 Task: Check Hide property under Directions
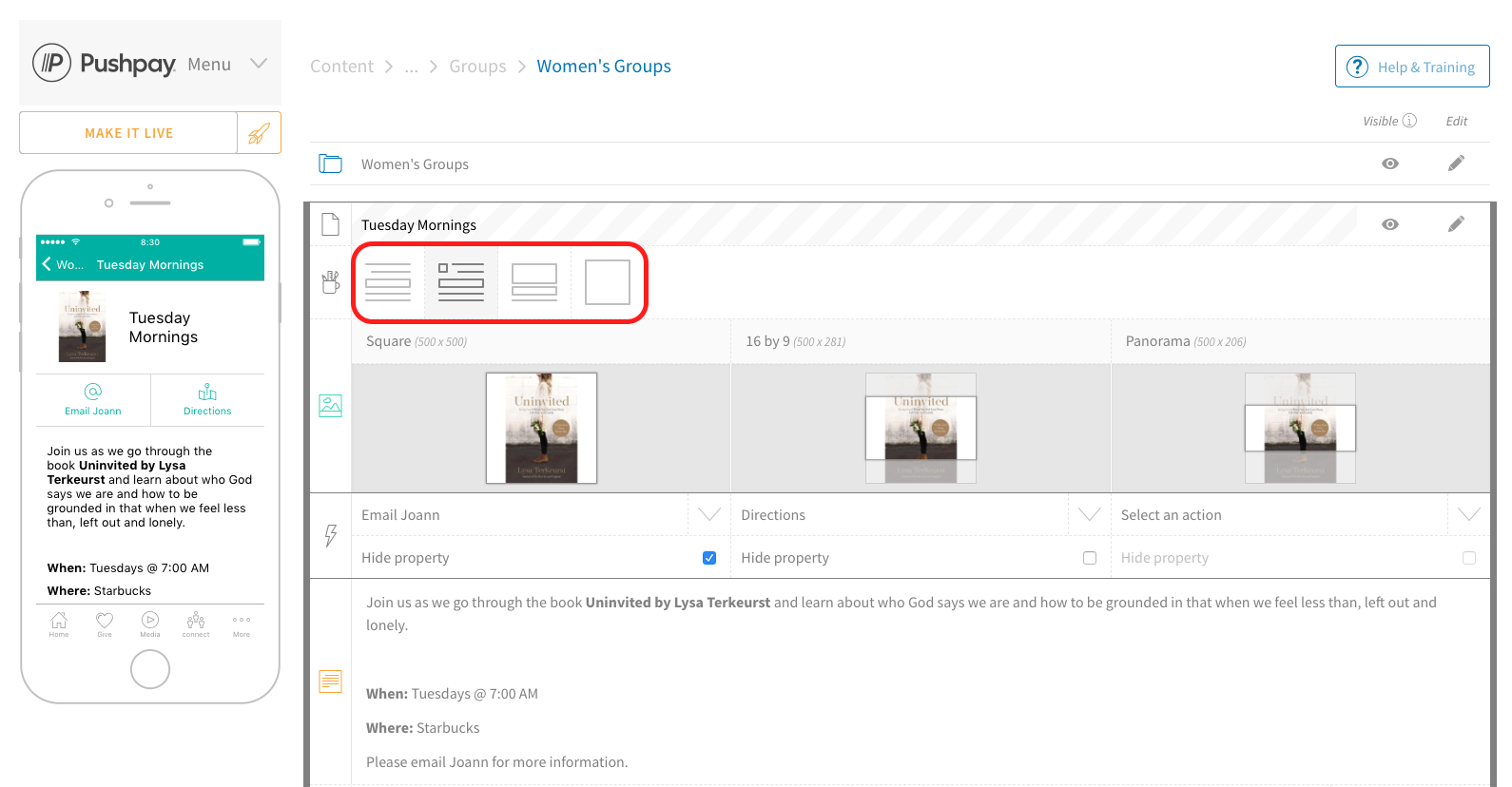[x=1090, y=558]
